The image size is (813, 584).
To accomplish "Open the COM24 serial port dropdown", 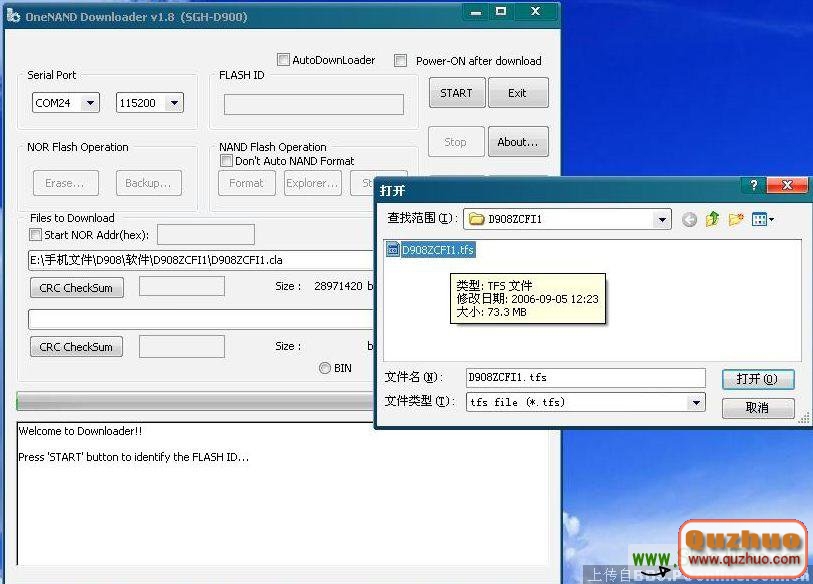I will 90,103.
